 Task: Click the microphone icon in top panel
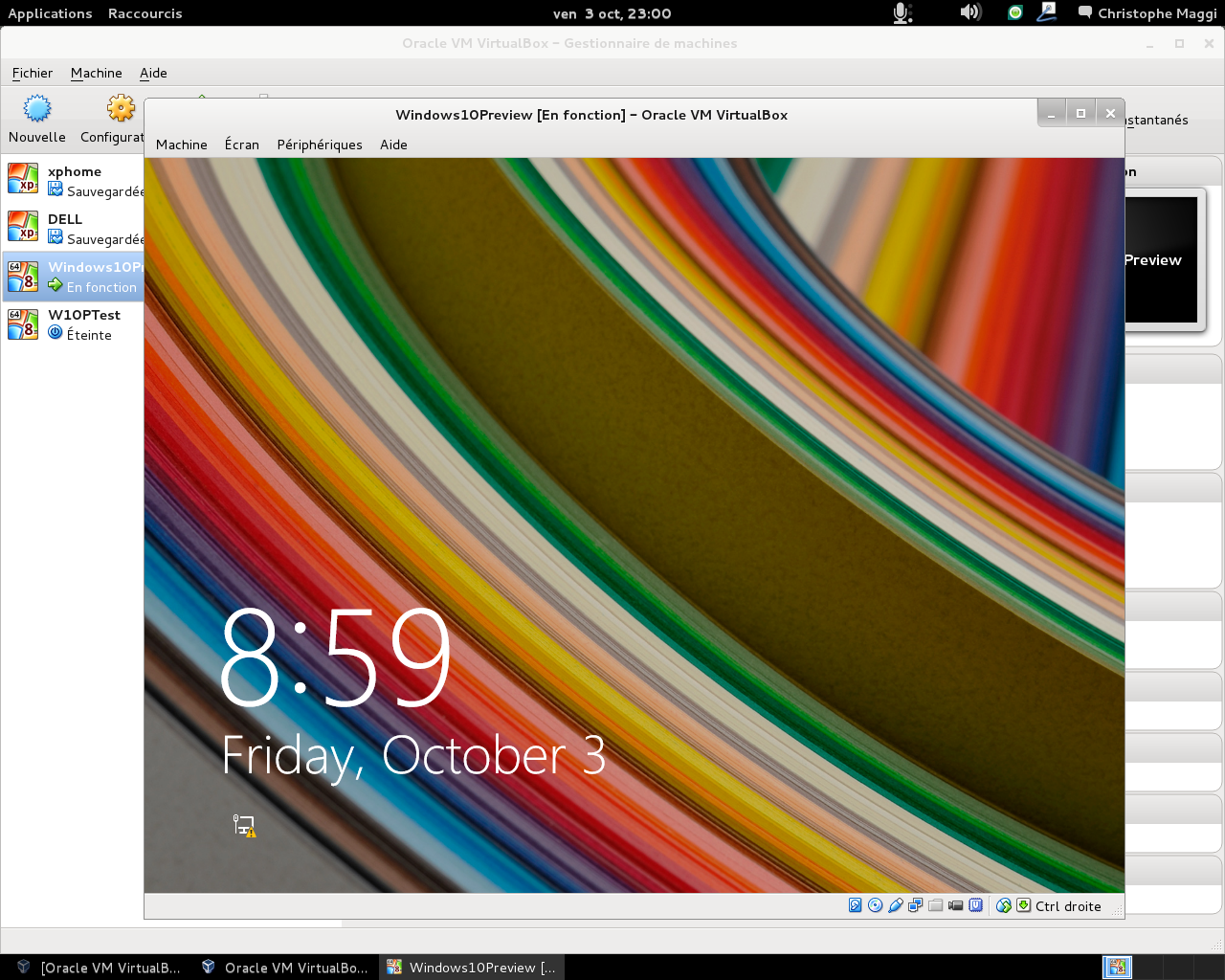(902, 12)
